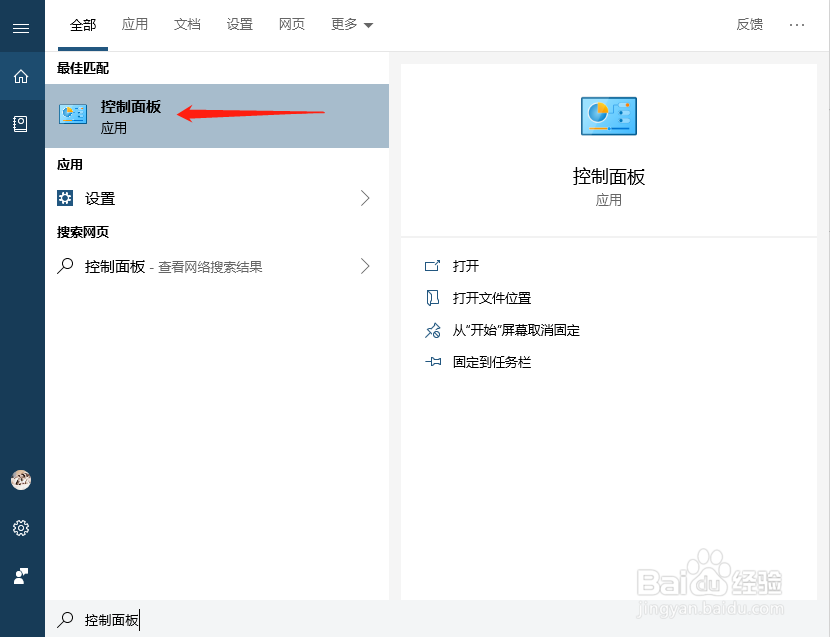The width and height of the screenshot is (830, 637).
Task: Click the 固定到任务栏 pin icon
Action: (x=433, y=362)
